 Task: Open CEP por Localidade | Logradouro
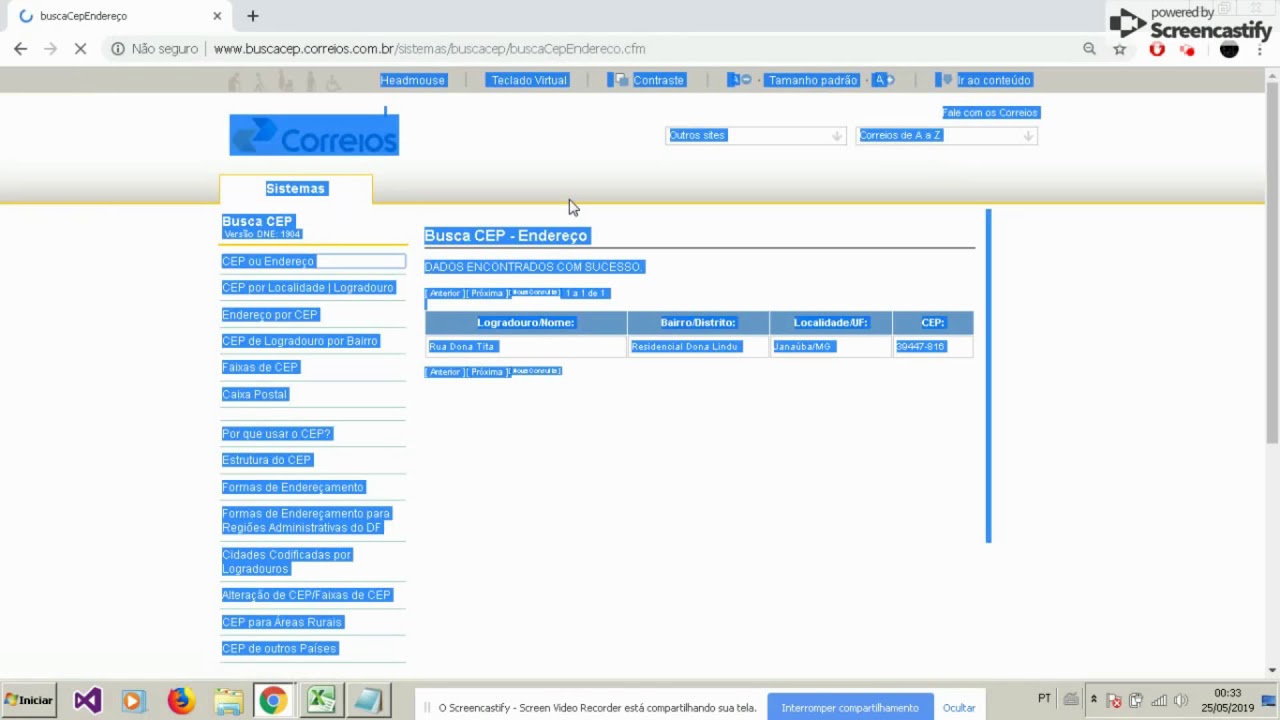click(308, 288)
